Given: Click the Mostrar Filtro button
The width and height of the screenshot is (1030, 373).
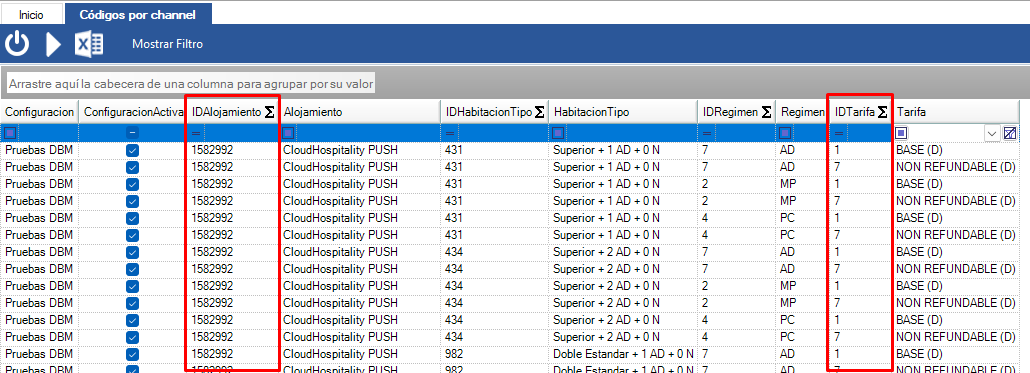Looking at the screenshot, I should [168, 44].
